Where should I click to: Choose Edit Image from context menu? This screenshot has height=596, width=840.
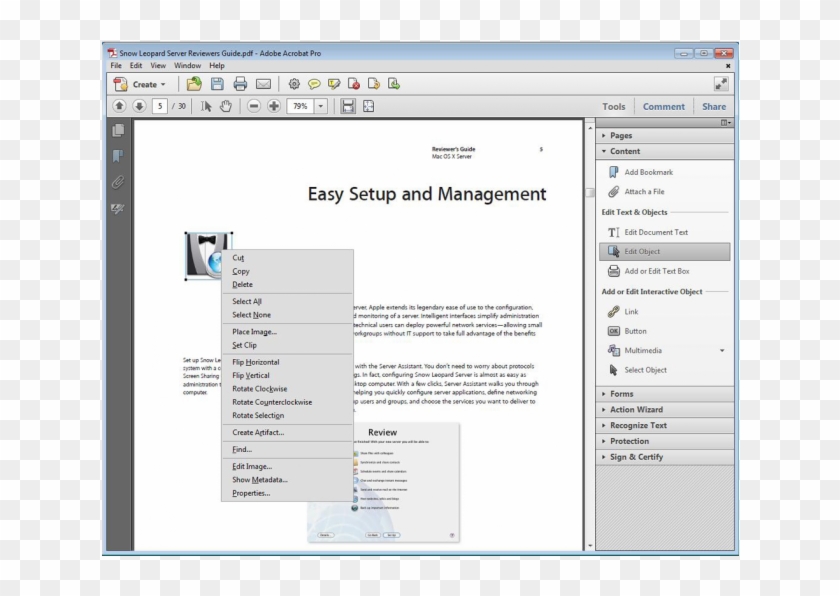click(288, 466)
